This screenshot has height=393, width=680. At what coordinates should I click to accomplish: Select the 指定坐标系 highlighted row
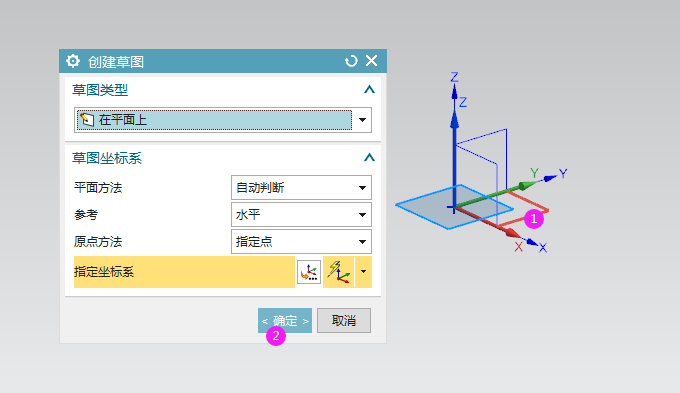184,272
